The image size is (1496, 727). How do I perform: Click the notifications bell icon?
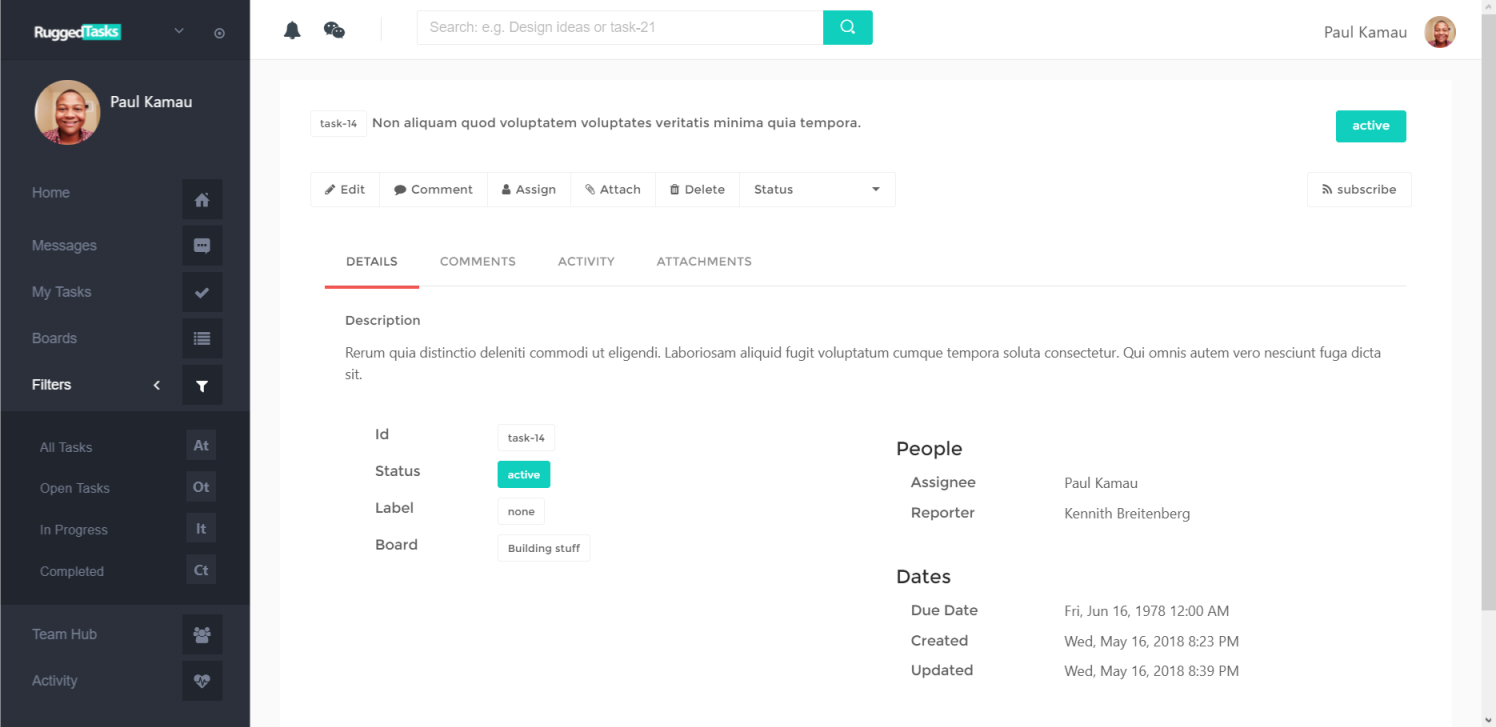pos(292,28)
